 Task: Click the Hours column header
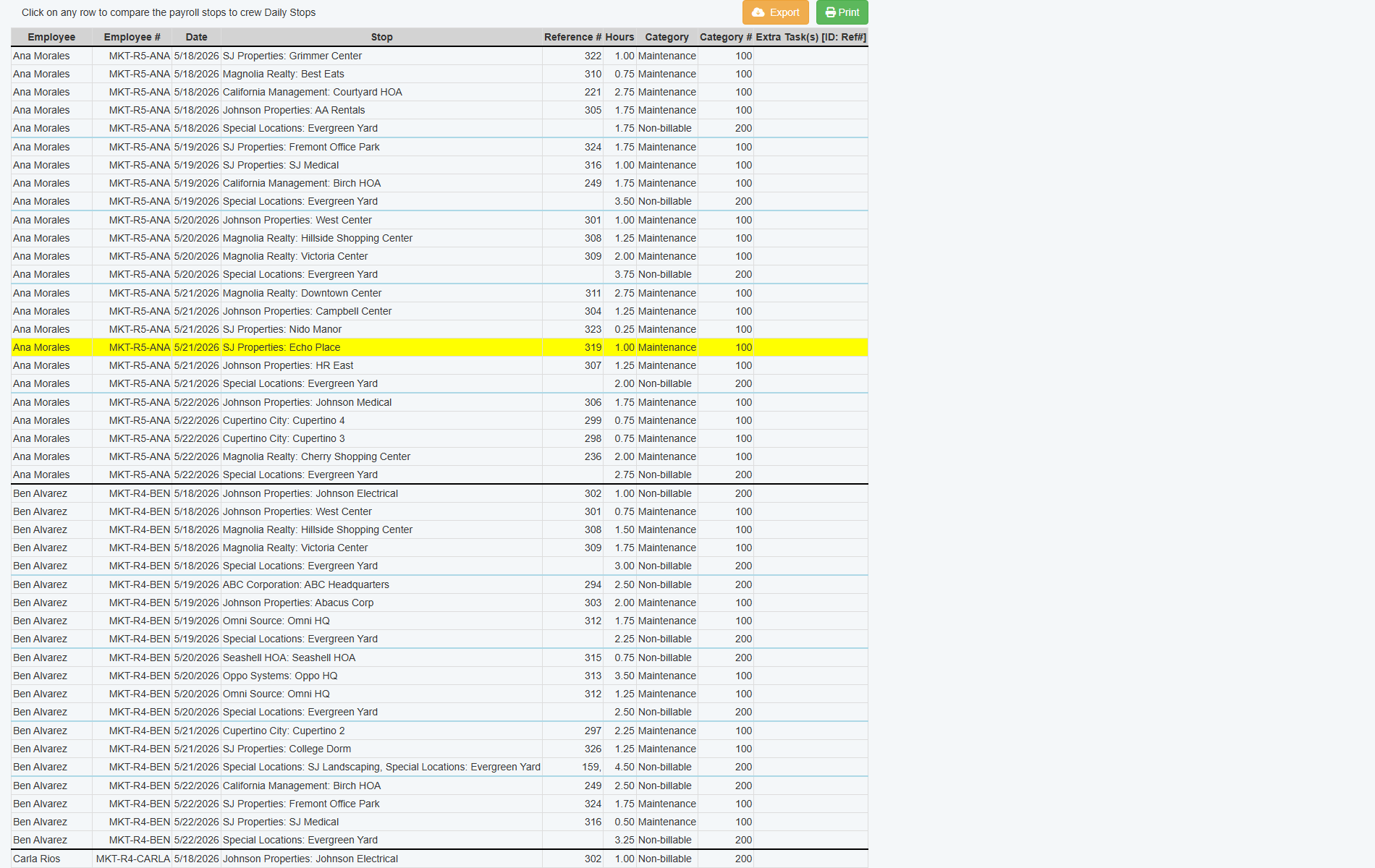[x=619, y=37]
